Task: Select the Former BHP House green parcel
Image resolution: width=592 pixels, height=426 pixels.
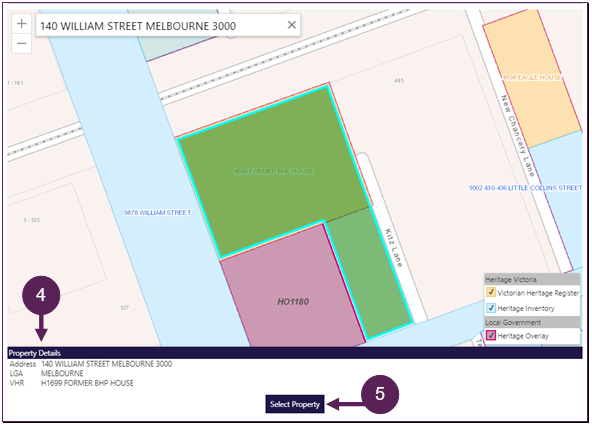Action: click(274, 171)
